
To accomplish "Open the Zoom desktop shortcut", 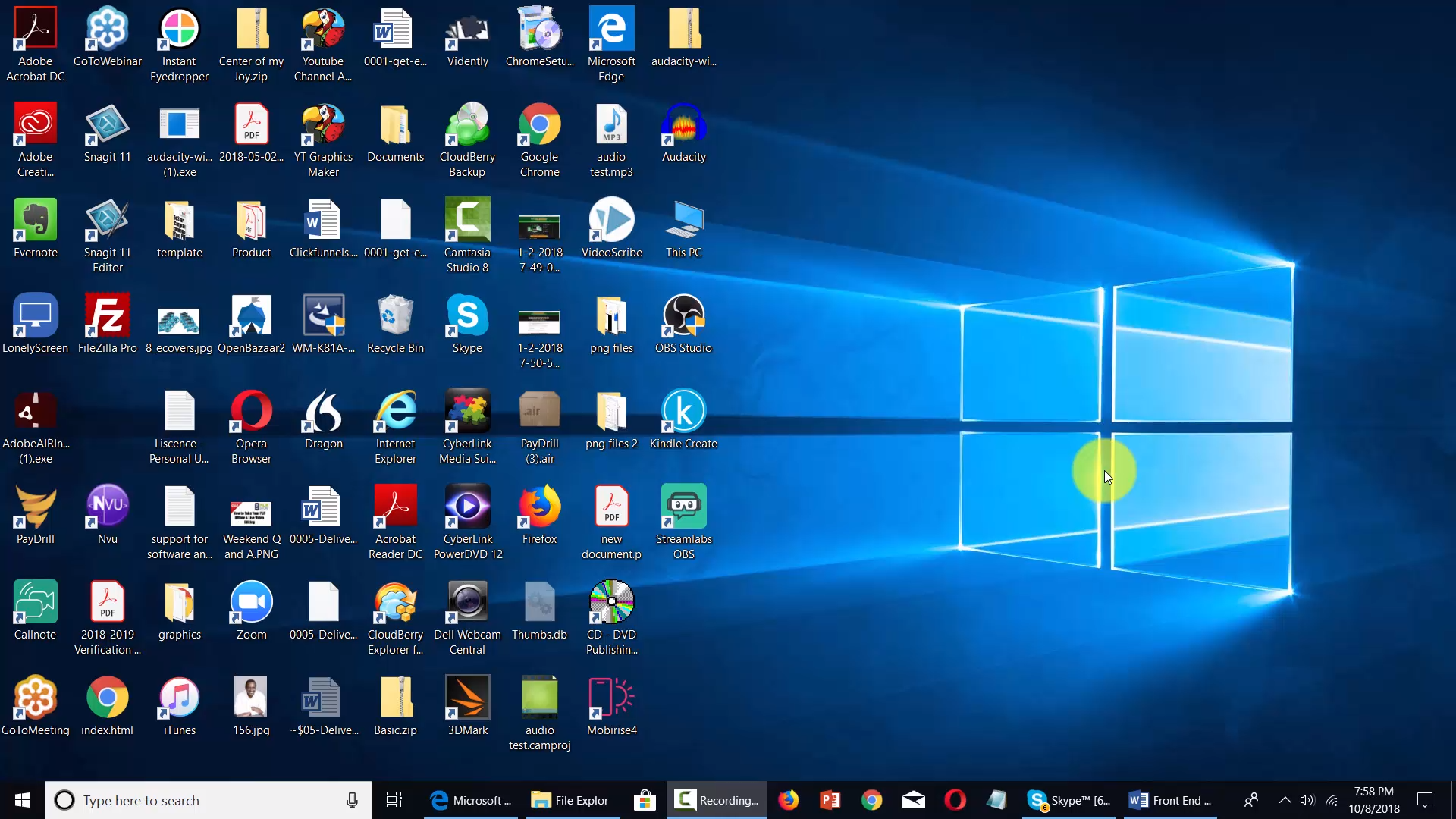I will click(251, 610).
